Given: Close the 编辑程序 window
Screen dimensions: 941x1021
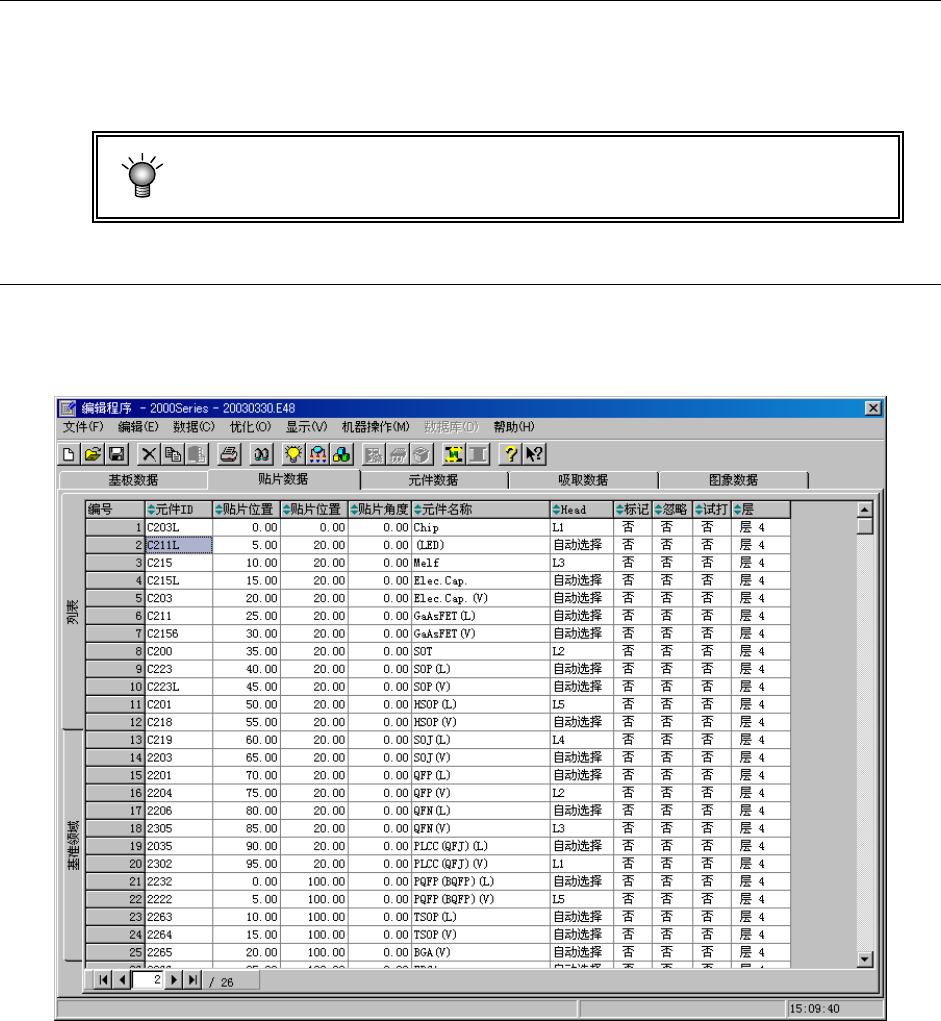Looking at the screenshot, I should (x=873, y=408).
